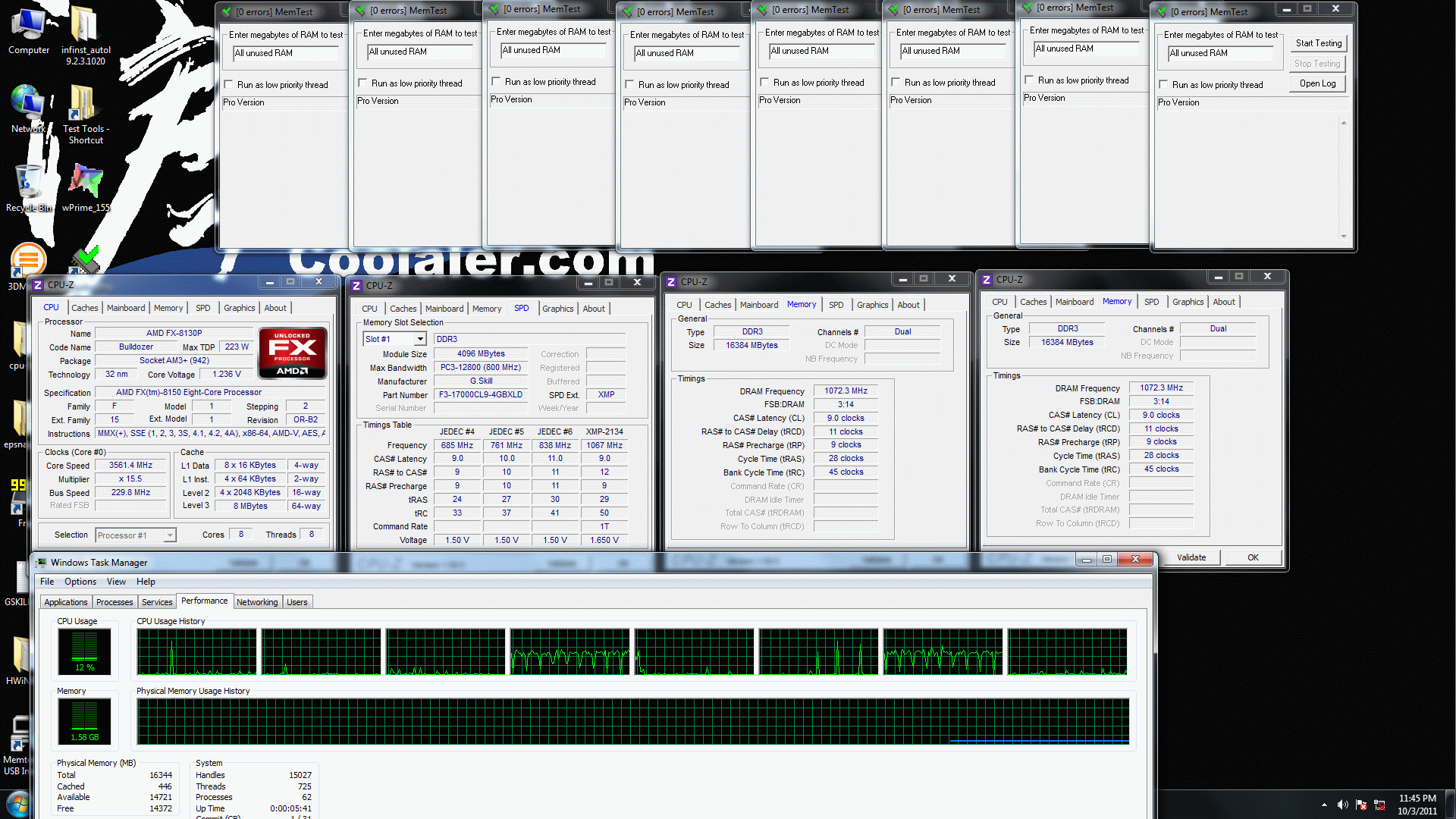This screenshot has width=1456, height=819.
Task: Enable low priority thread in the fourth MemTest window
Action: [x=629, y=85]
